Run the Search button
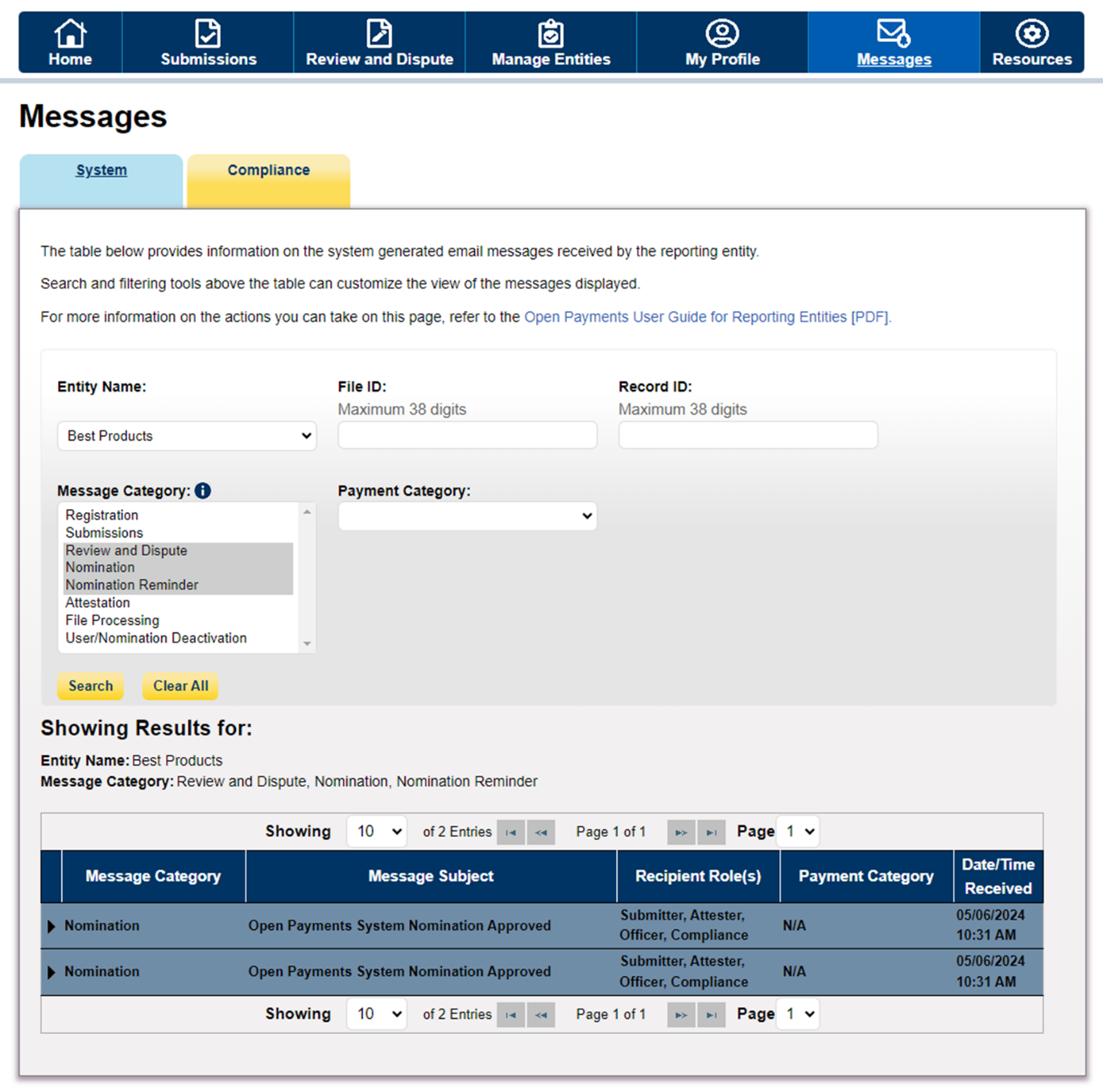The image size is (1103, 1092). (91, 686)
